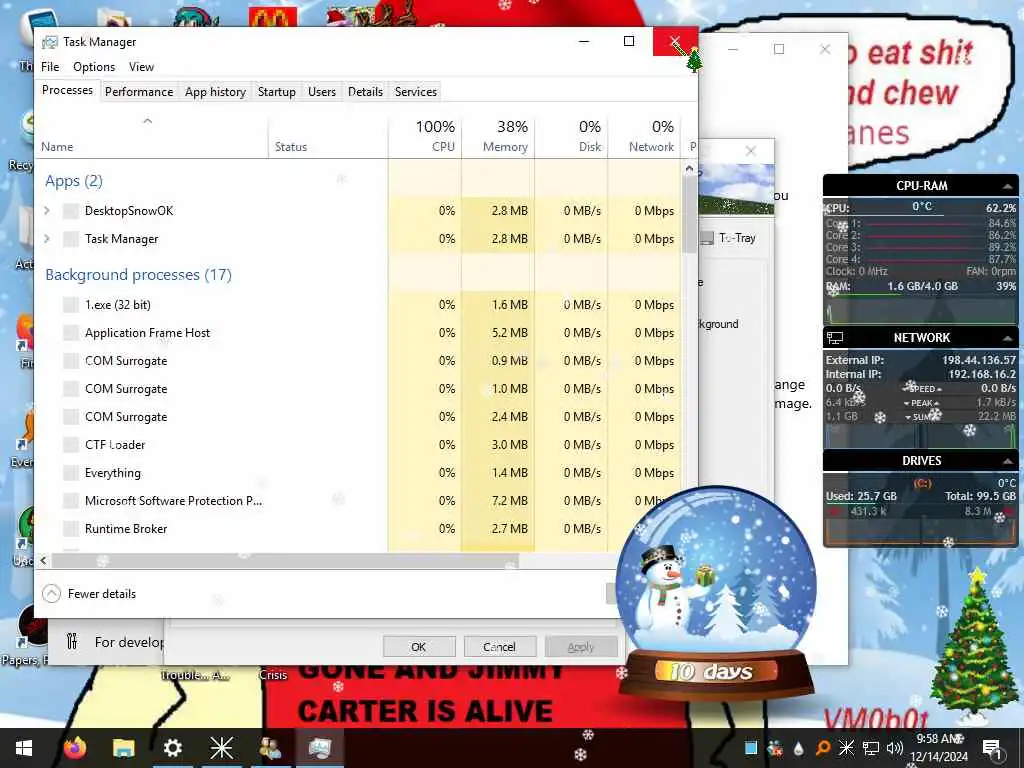Collapse the NETWORK widget section

pos(1007,338)
